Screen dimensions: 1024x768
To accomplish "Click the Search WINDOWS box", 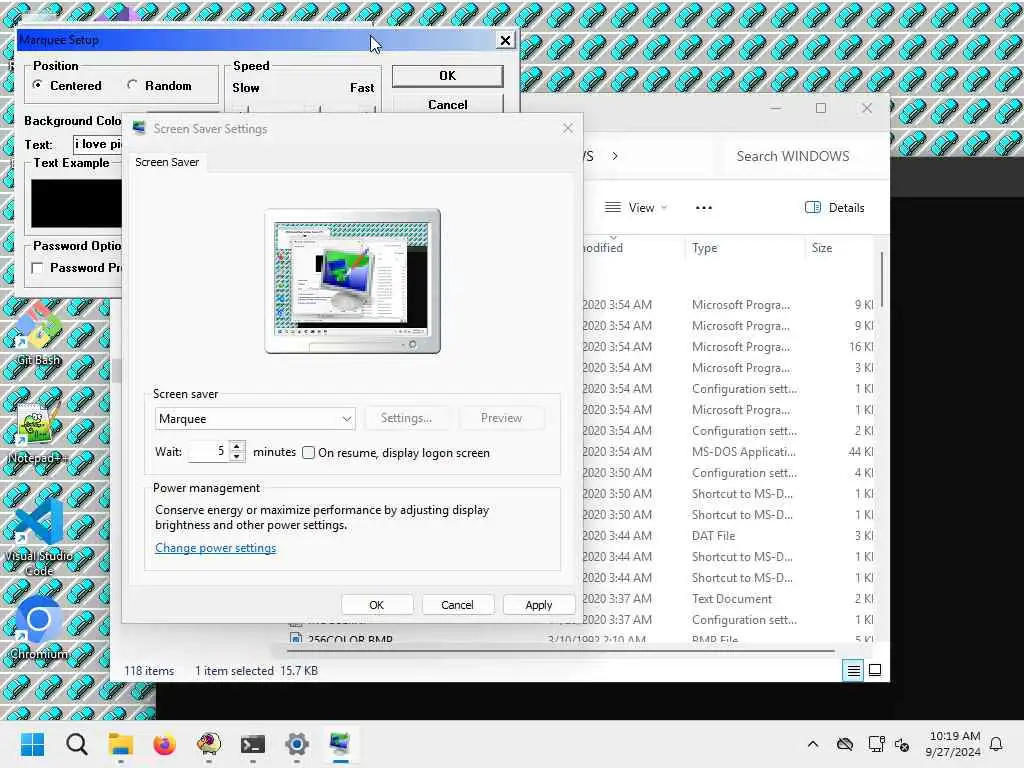I will [803, 156].
